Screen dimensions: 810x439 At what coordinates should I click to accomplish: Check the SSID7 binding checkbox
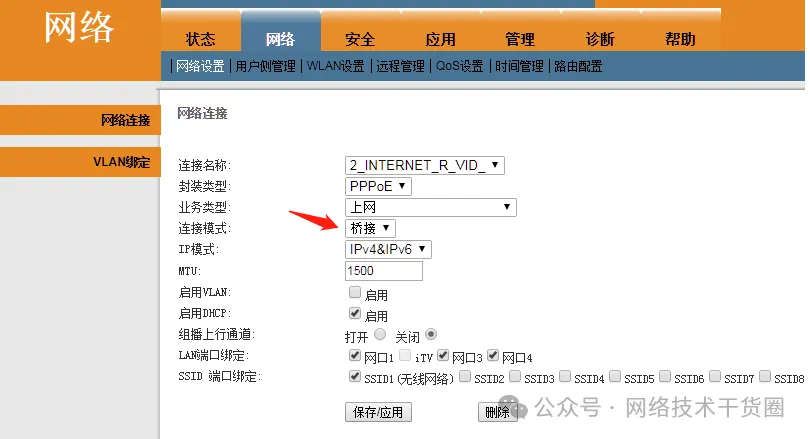coord(715,376)
